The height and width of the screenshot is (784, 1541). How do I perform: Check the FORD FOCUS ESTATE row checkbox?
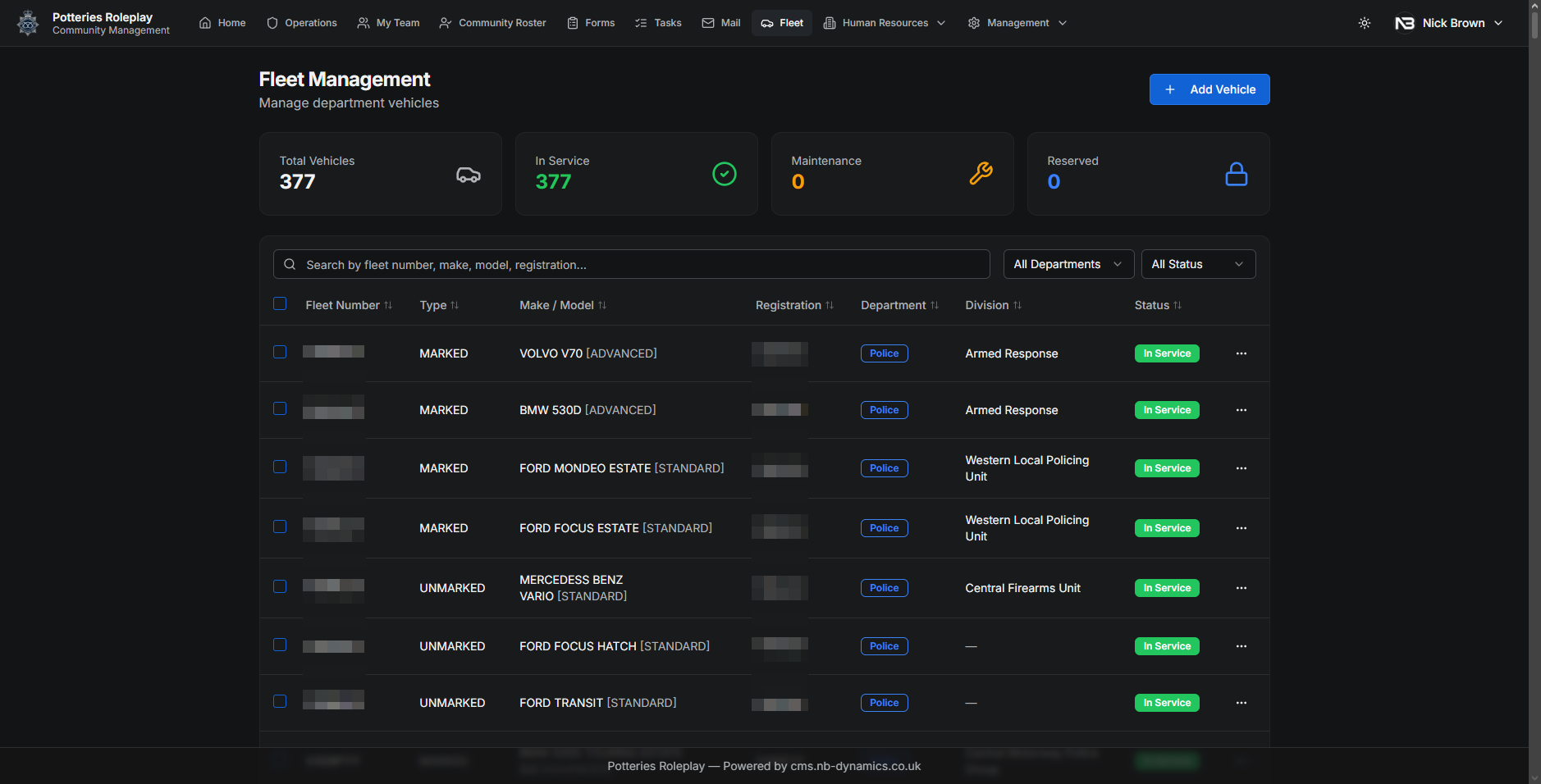click(x=280, y=526)
